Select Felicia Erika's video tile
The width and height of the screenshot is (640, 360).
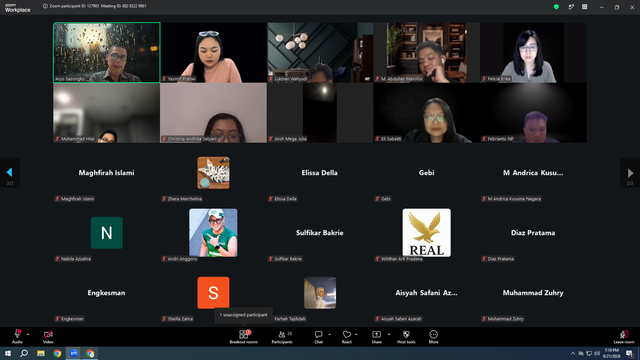click(x=533, y=53)
